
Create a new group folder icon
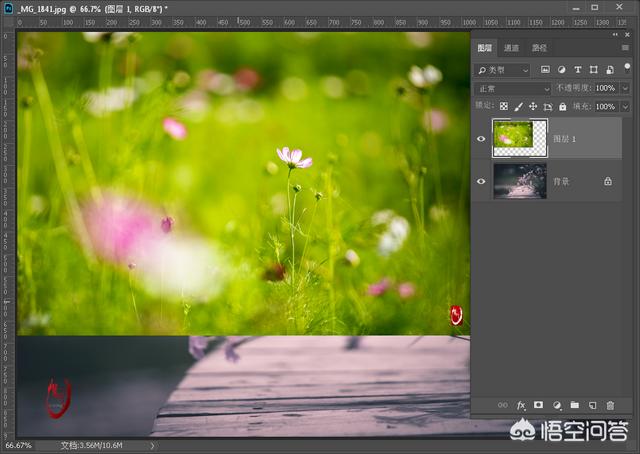coord(575,405)
